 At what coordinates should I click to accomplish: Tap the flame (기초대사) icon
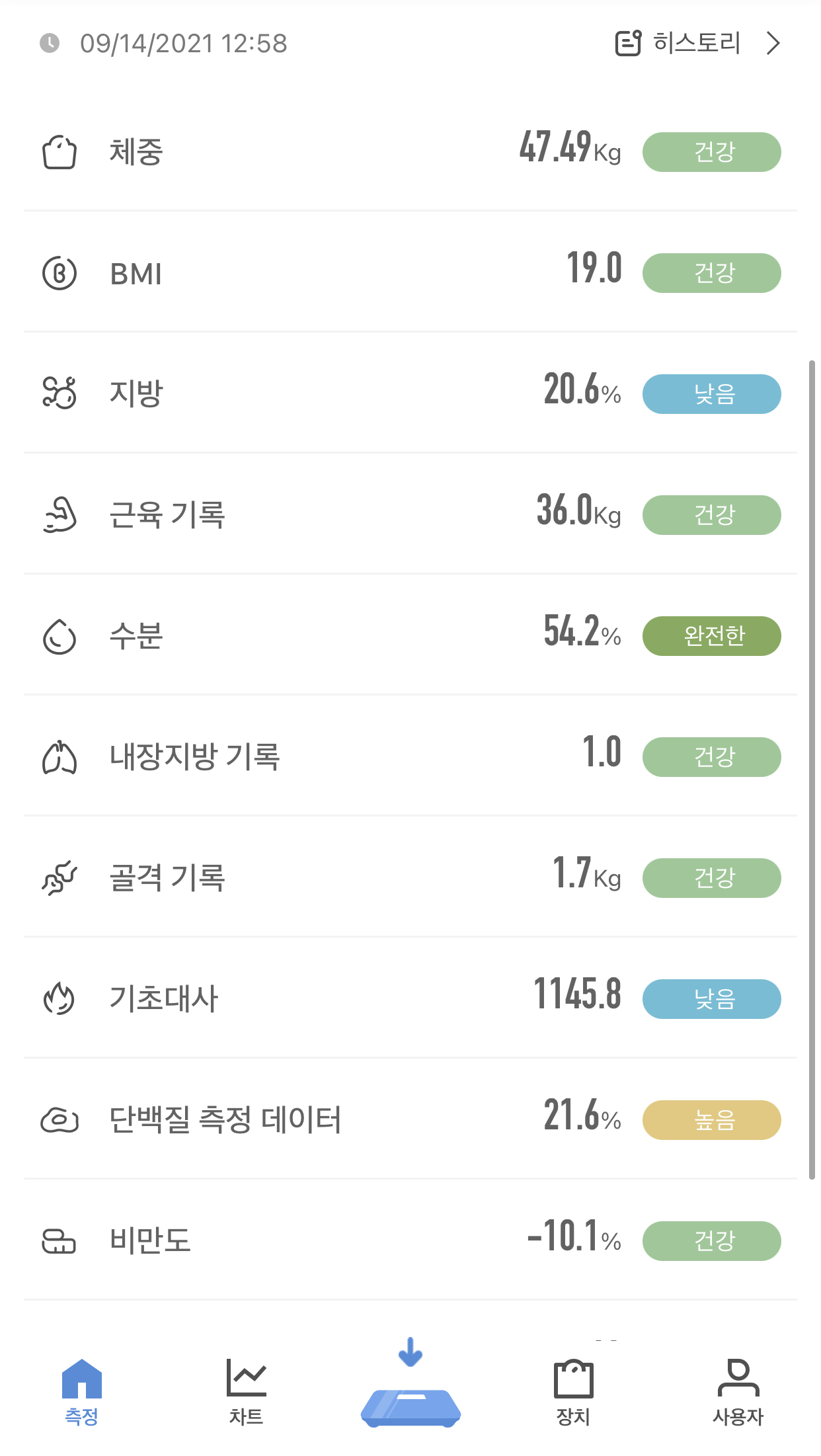coord(59,998)
